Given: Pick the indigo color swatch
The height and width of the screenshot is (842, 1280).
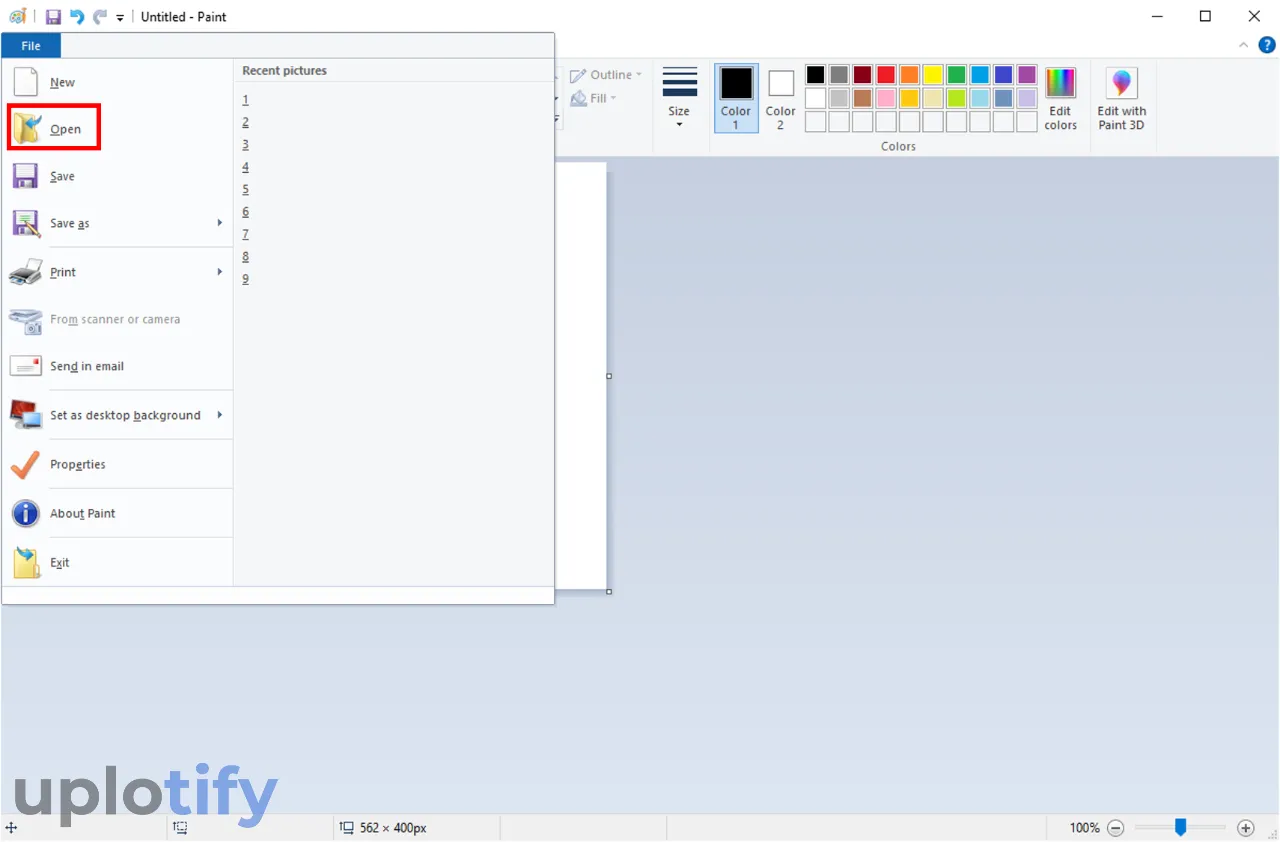Looking at the screenshot, I should point(1003,75).
